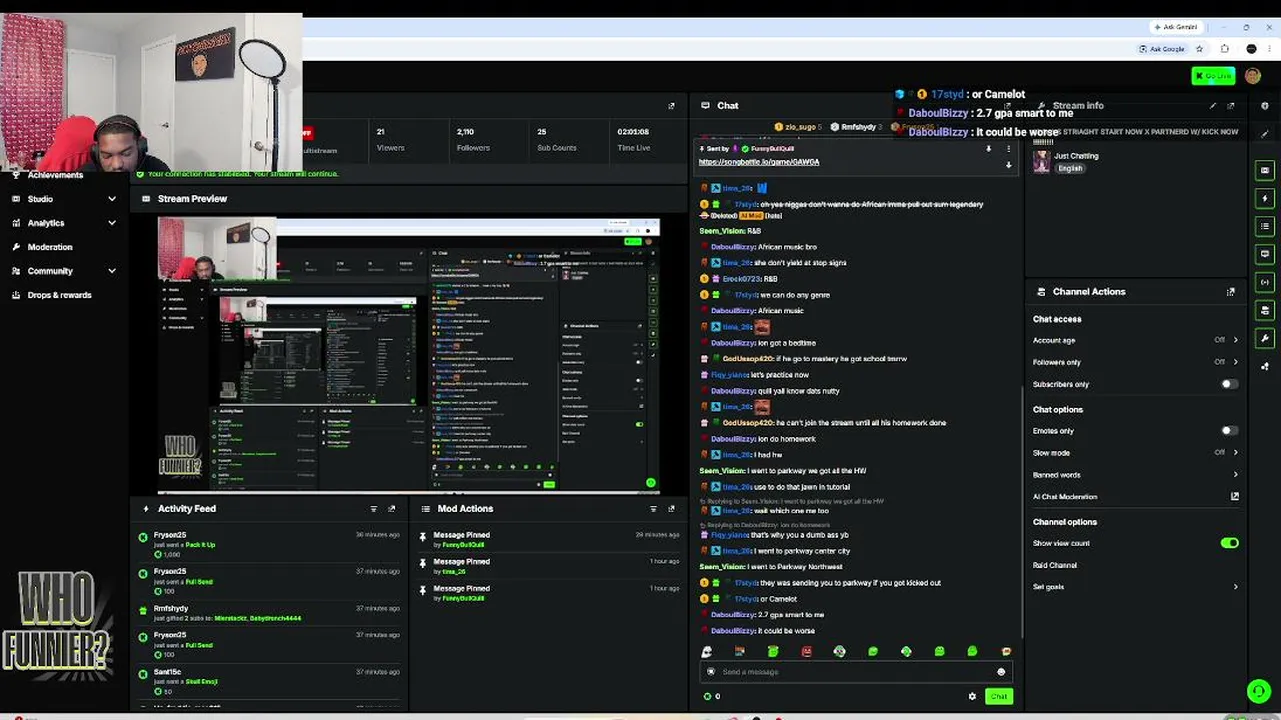Bookmark this page with star icon
Screen dimensions: 1281x720
1198,49
